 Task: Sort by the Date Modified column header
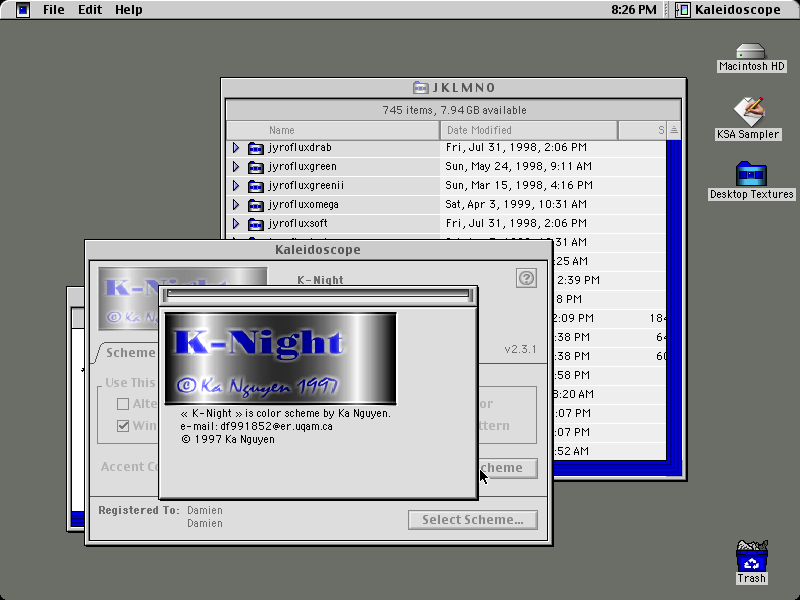[529, 131]
